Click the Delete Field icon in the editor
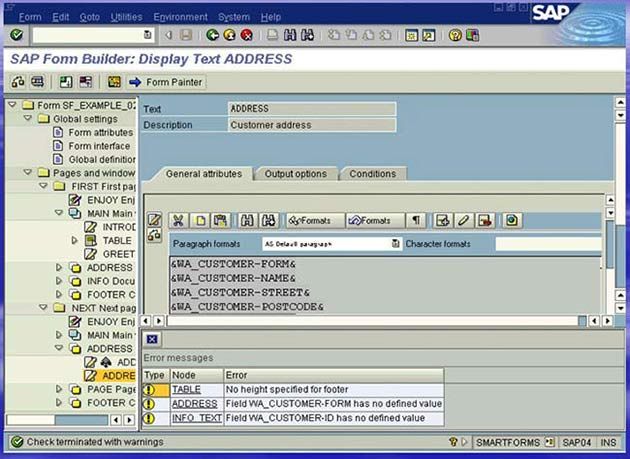This screenshot has width=630, height=459. 485,221
